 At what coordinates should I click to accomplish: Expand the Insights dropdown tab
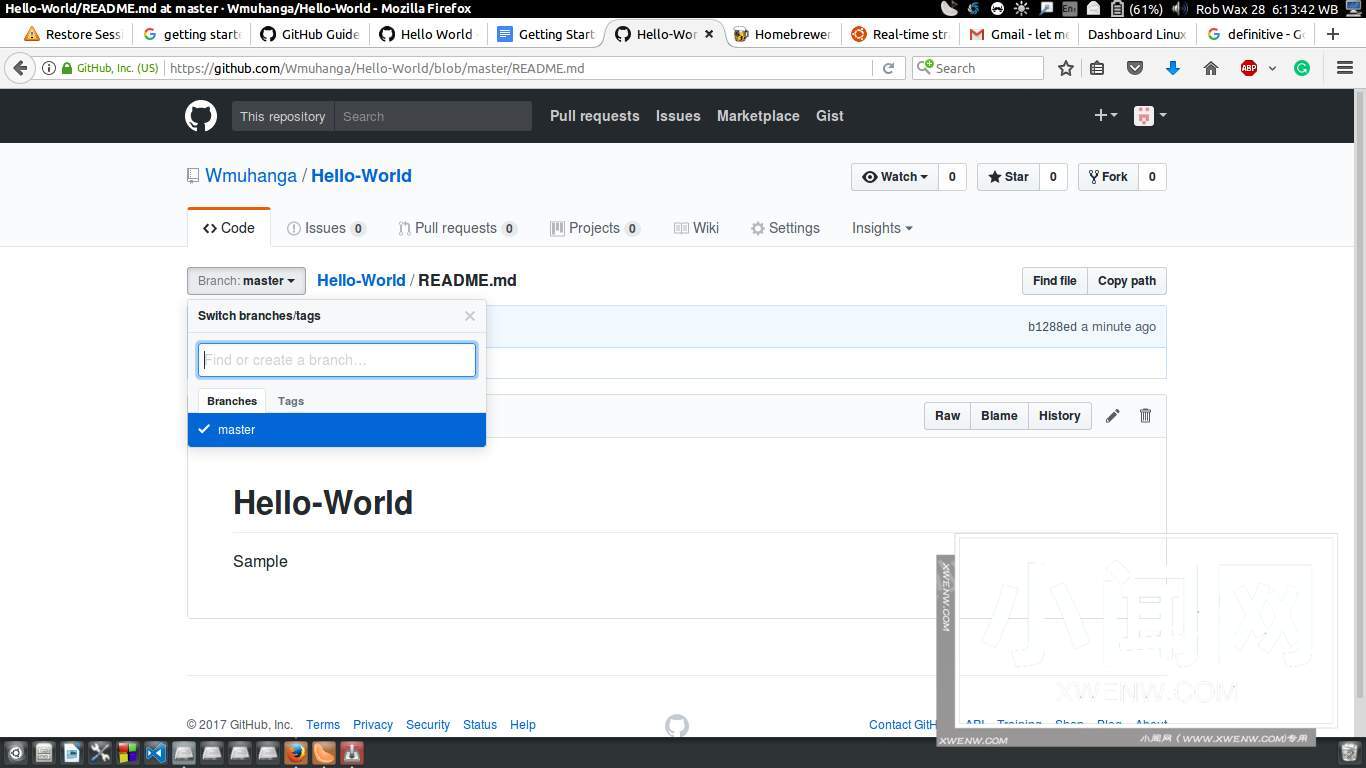882,228
